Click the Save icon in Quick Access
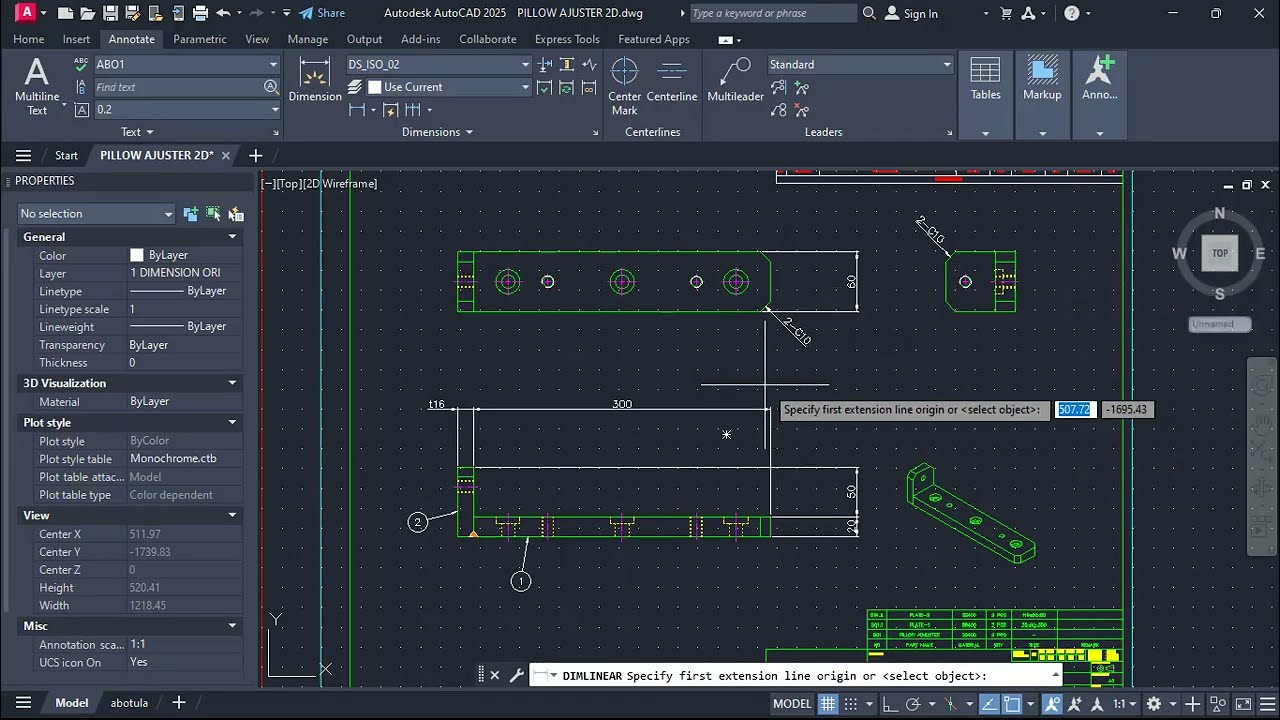 point(110,13)
